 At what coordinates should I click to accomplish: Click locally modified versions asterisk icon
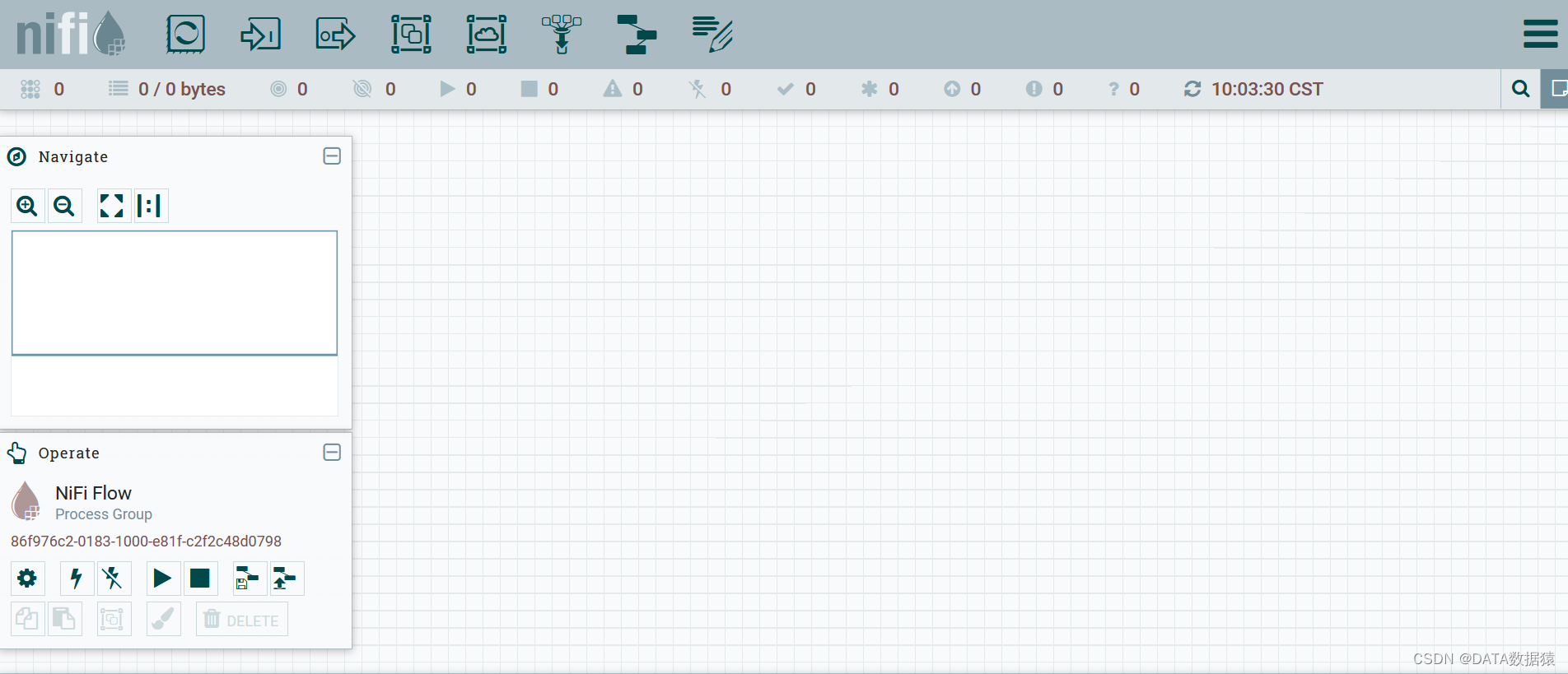point(870,89)
